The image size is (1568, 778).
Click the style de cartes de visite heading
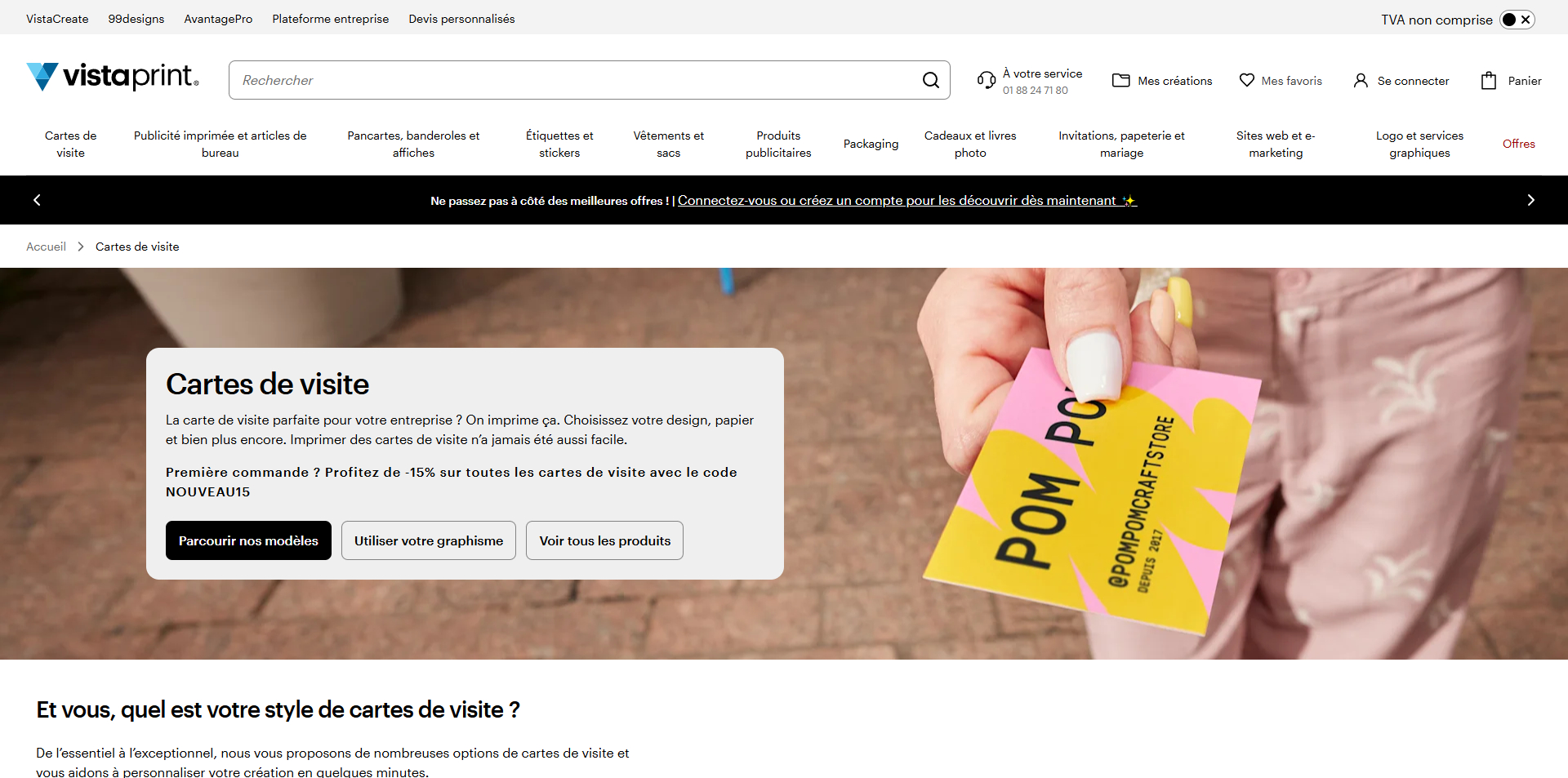pos(278,709)
